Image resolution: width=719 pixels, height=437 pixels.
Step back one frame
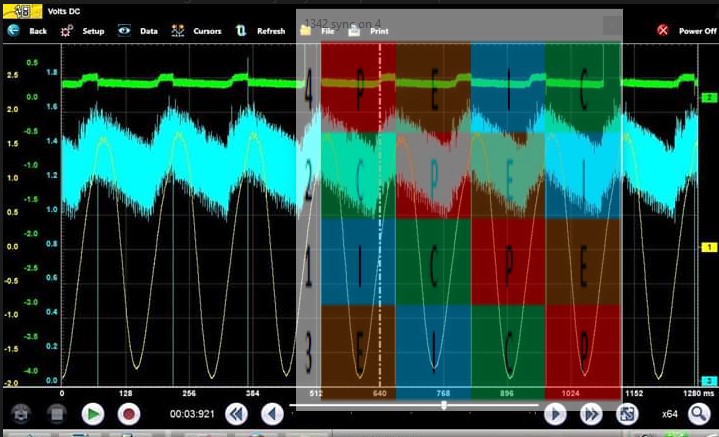(x=272, y=413)
